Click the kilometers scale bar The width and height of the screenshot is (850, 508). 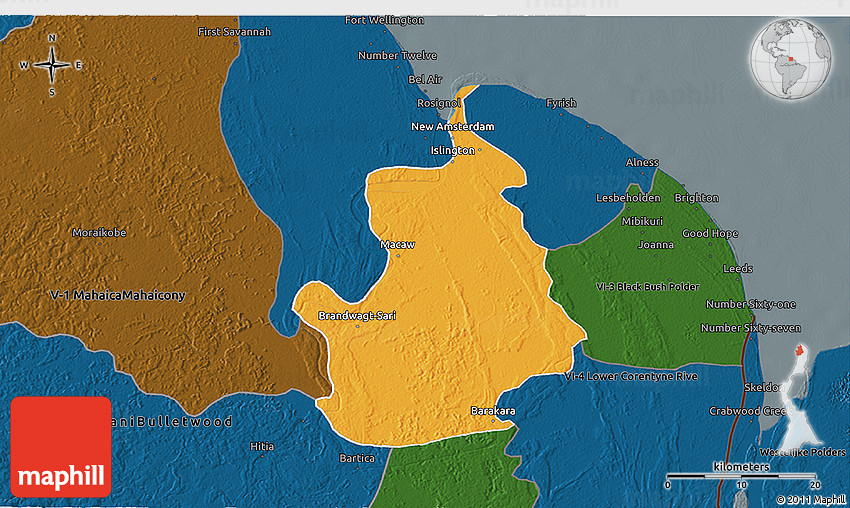tap(742, 476)
